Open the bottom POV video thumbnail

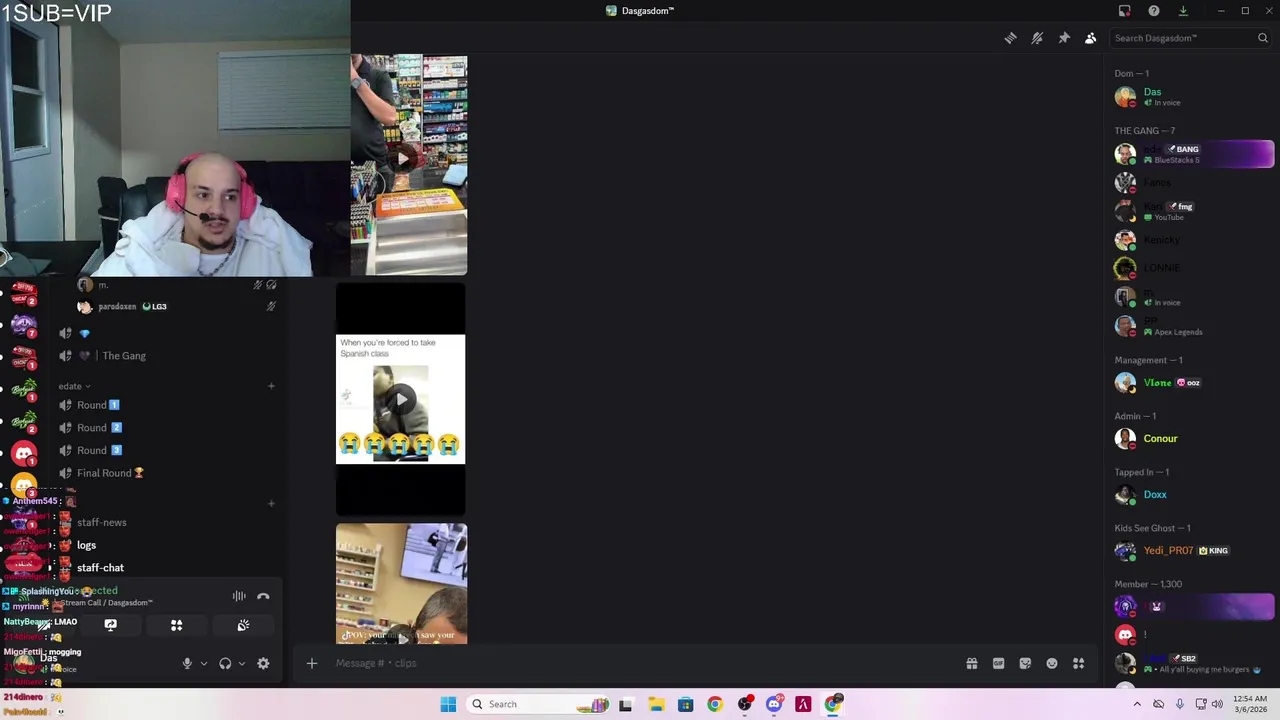401,583
